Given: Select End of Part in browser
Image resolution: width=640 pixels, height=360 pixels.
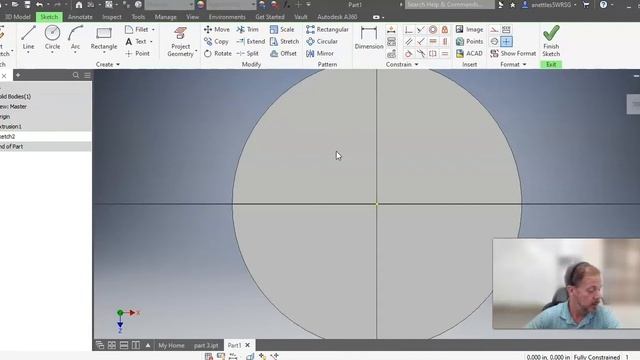Looking at the screenshot, I should point(46,147).
